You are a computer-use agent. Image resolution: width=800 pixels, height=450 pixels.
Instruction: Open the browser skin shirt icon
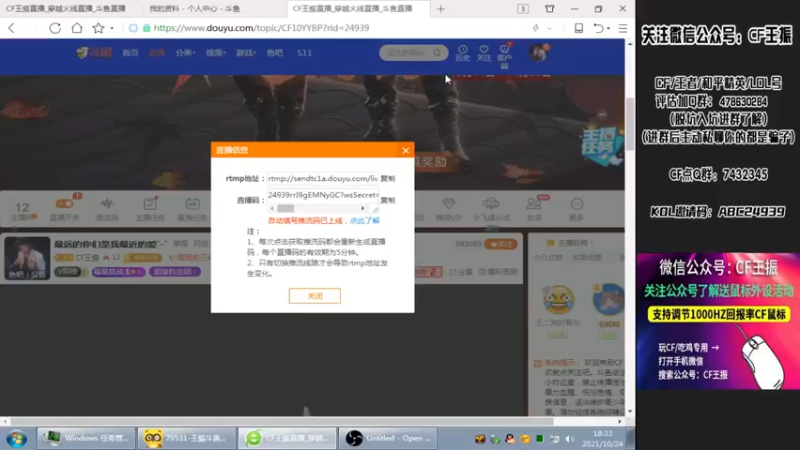549,9
